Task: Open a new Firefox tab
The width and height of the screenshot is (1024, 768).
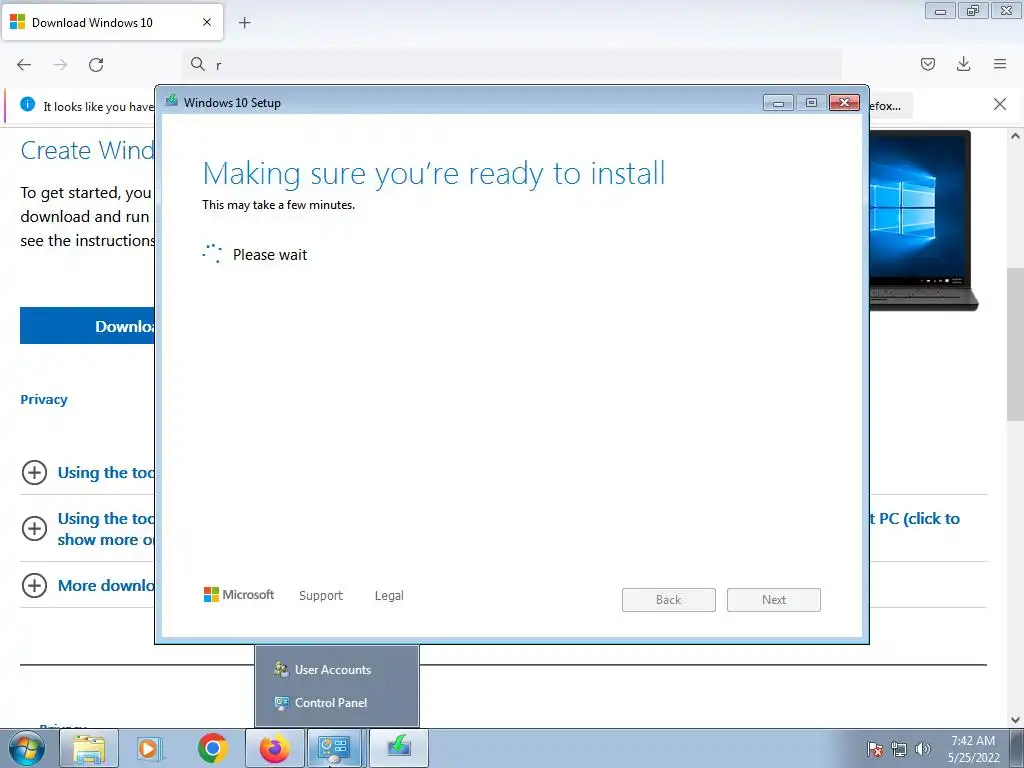Action: pos(244,23)
